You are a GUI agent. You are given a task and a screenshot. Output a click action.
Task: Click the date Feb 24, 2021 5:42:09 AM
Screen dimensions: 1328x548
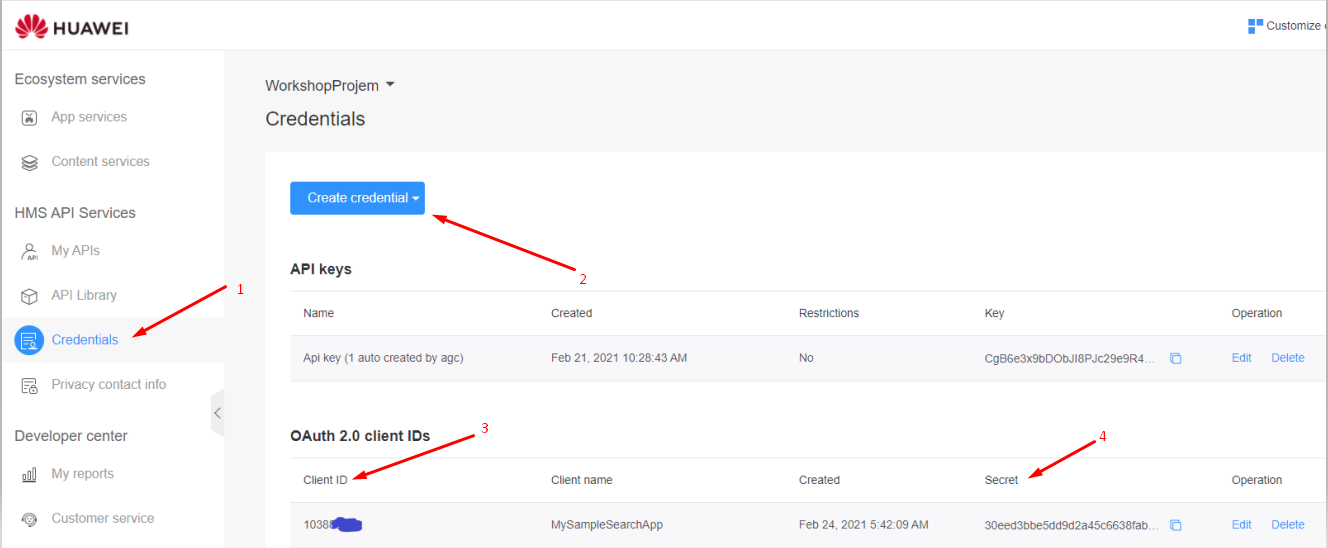[x=864, y=525]
